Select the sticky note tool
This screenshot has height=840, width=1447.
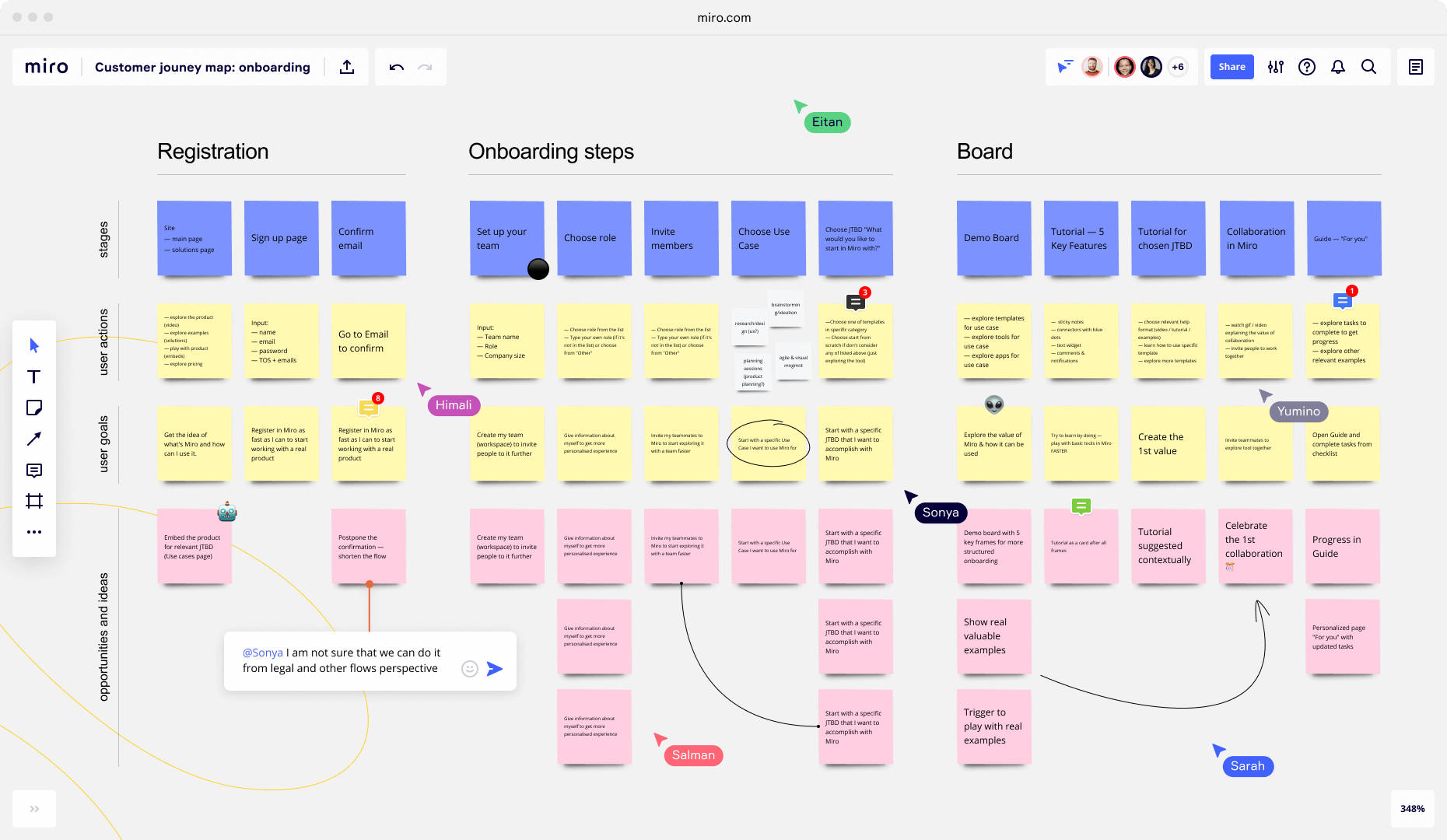(x=34, y=408)
